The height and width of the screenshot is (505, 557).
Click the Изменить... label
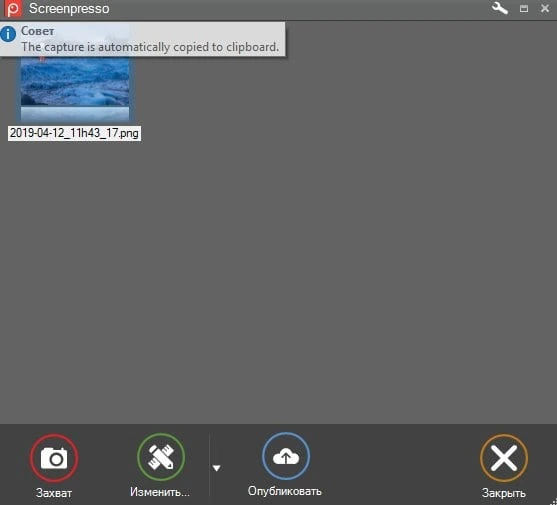pos(160,492)
